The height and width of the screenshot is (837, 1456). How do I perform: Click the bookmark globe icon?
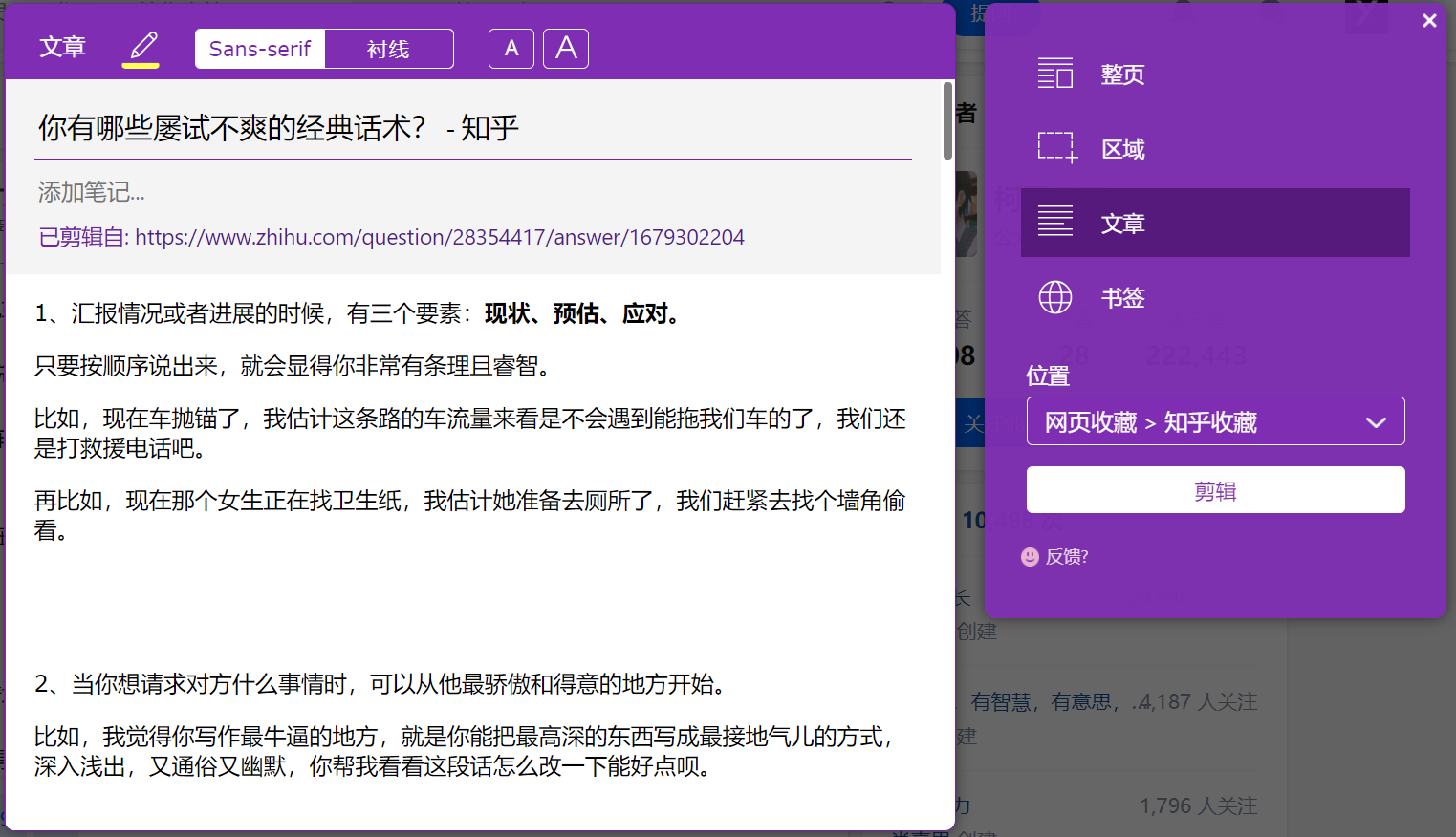pyautogui.click(x=1055, y=297)
